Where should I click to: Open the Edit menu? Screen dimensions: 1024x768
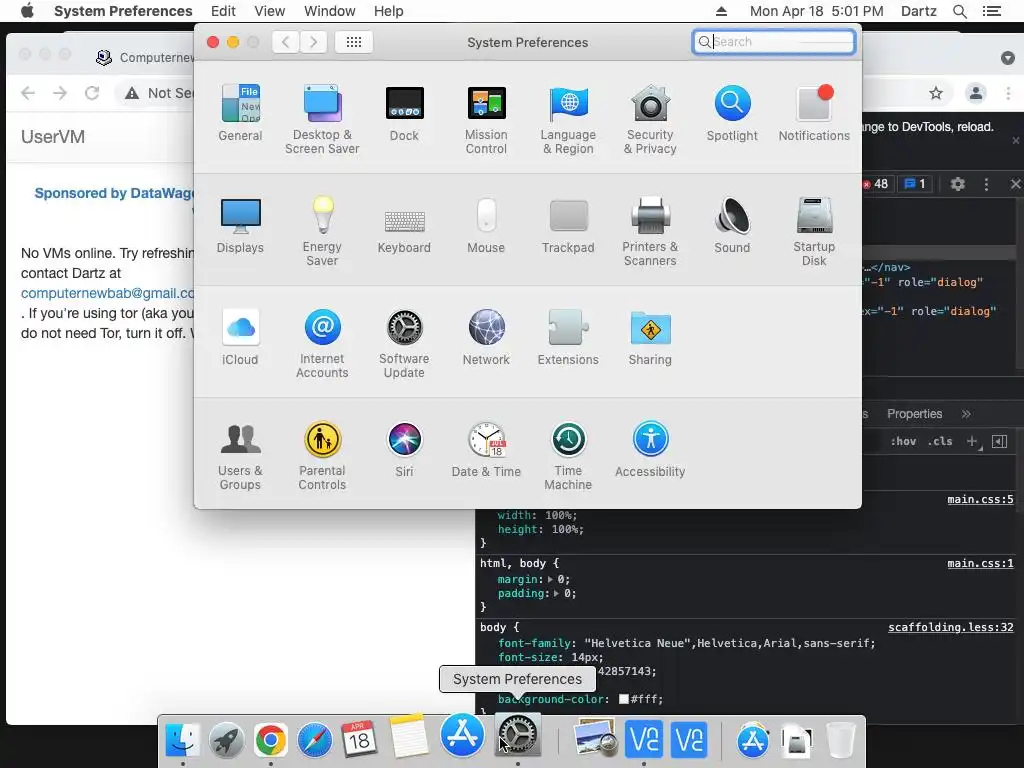pos(223,11)
